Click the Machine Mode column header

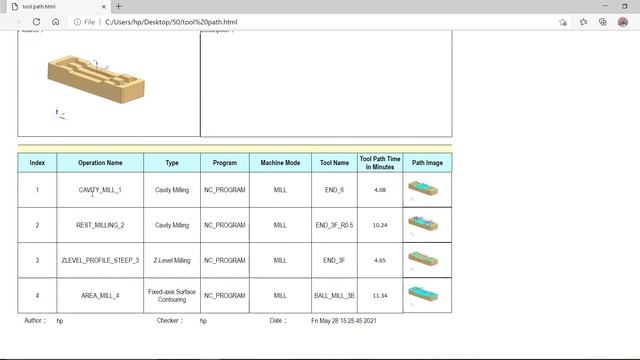point(280,162)
